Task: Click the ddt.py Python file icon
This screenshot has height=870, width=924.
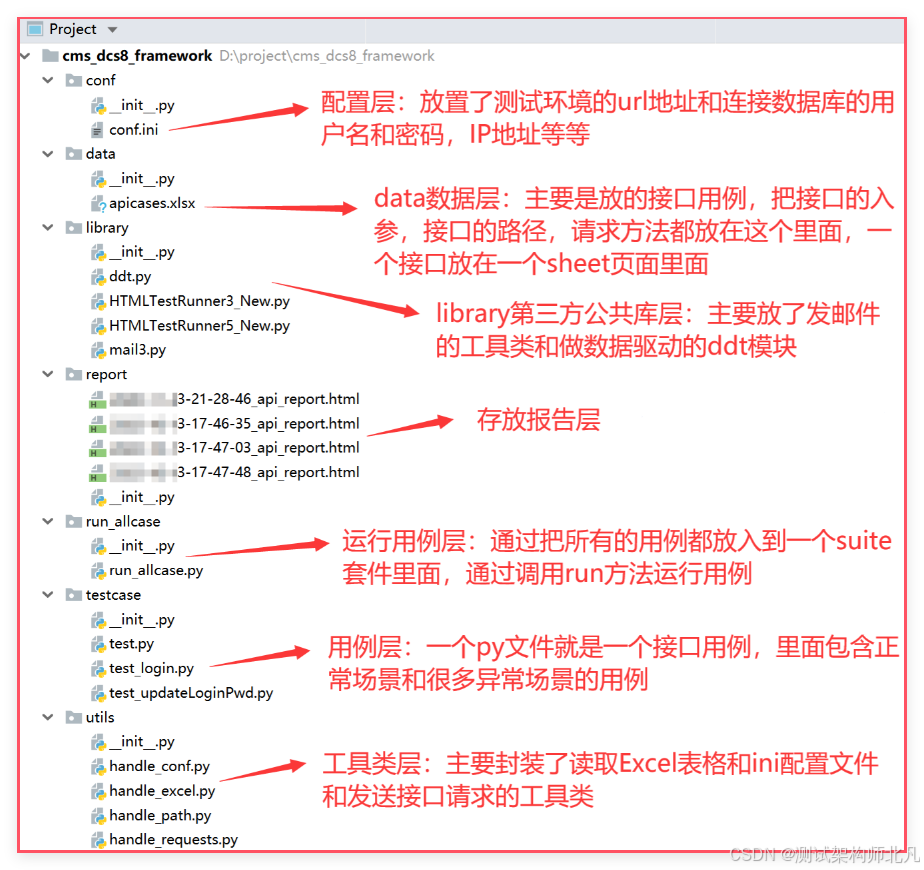Action: click(x=98, y=276)
